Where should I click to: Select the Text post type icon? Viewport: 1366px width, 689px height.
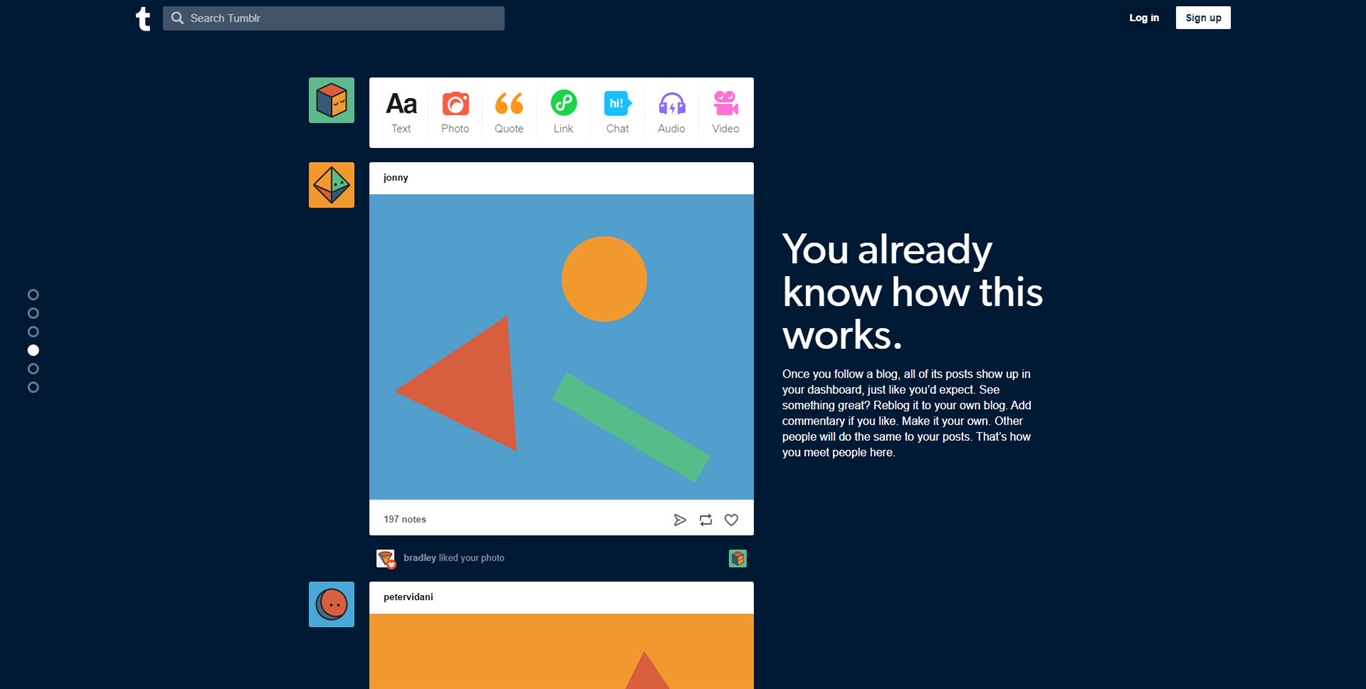pos(401,104)
